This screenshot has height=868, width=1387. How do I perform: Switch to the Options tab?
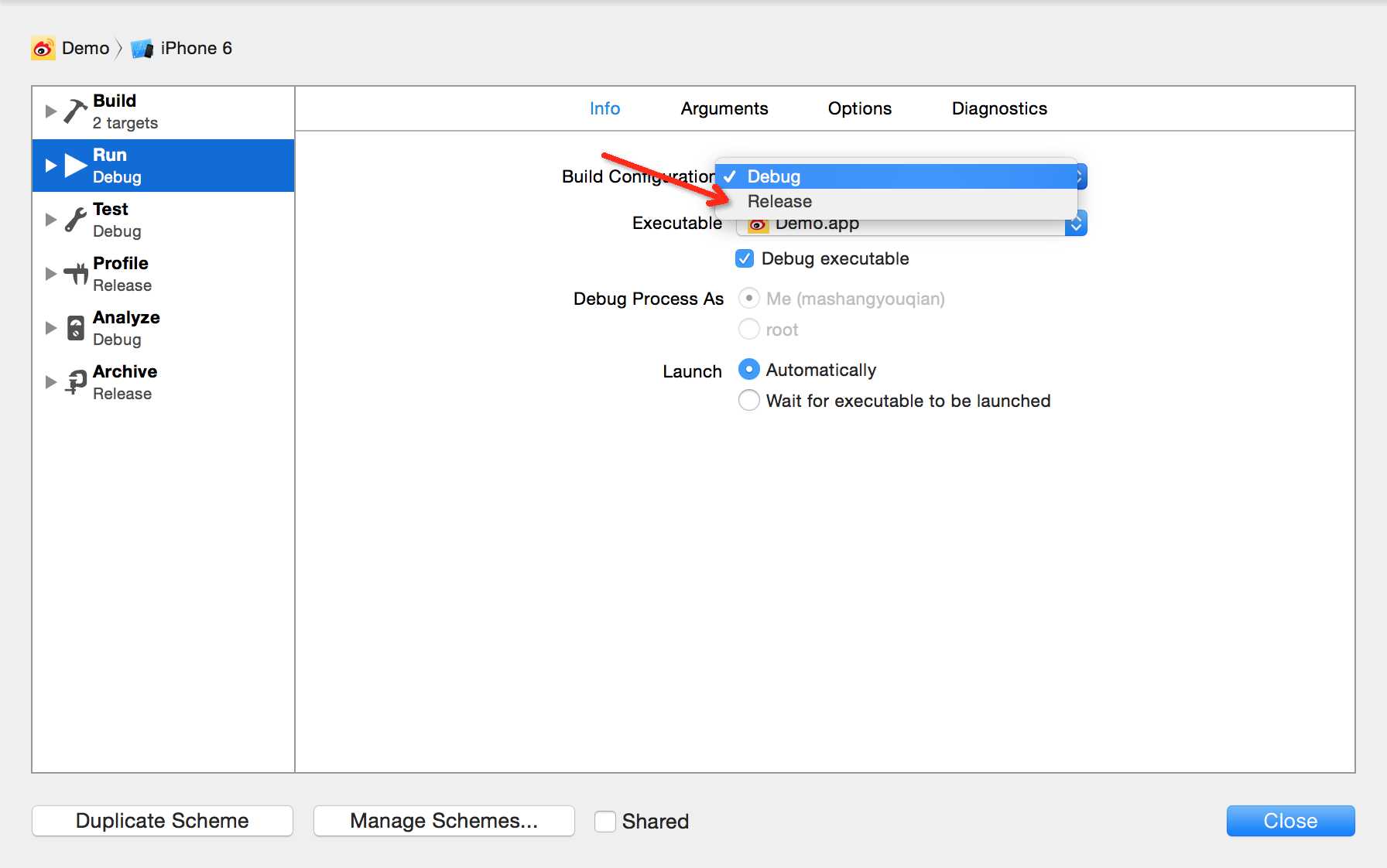tap(860, 109)
